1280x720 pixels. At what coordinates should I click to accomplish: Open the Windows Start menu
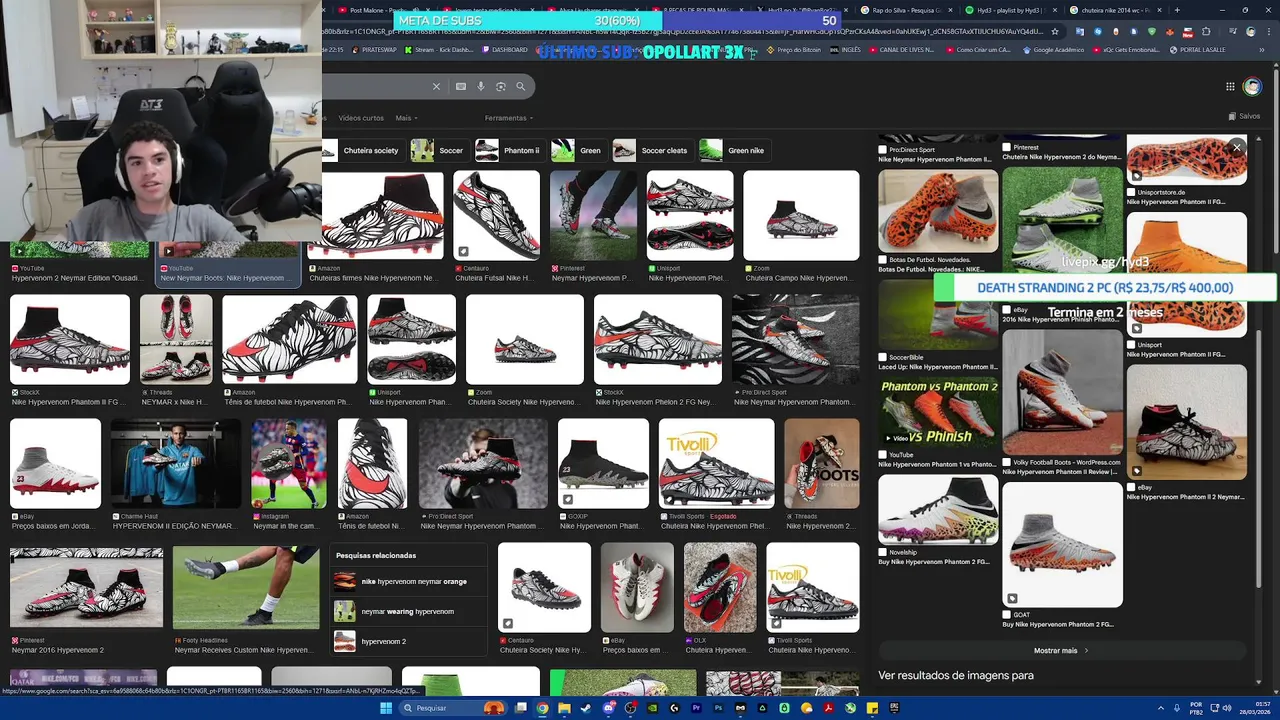coord(386,708)
